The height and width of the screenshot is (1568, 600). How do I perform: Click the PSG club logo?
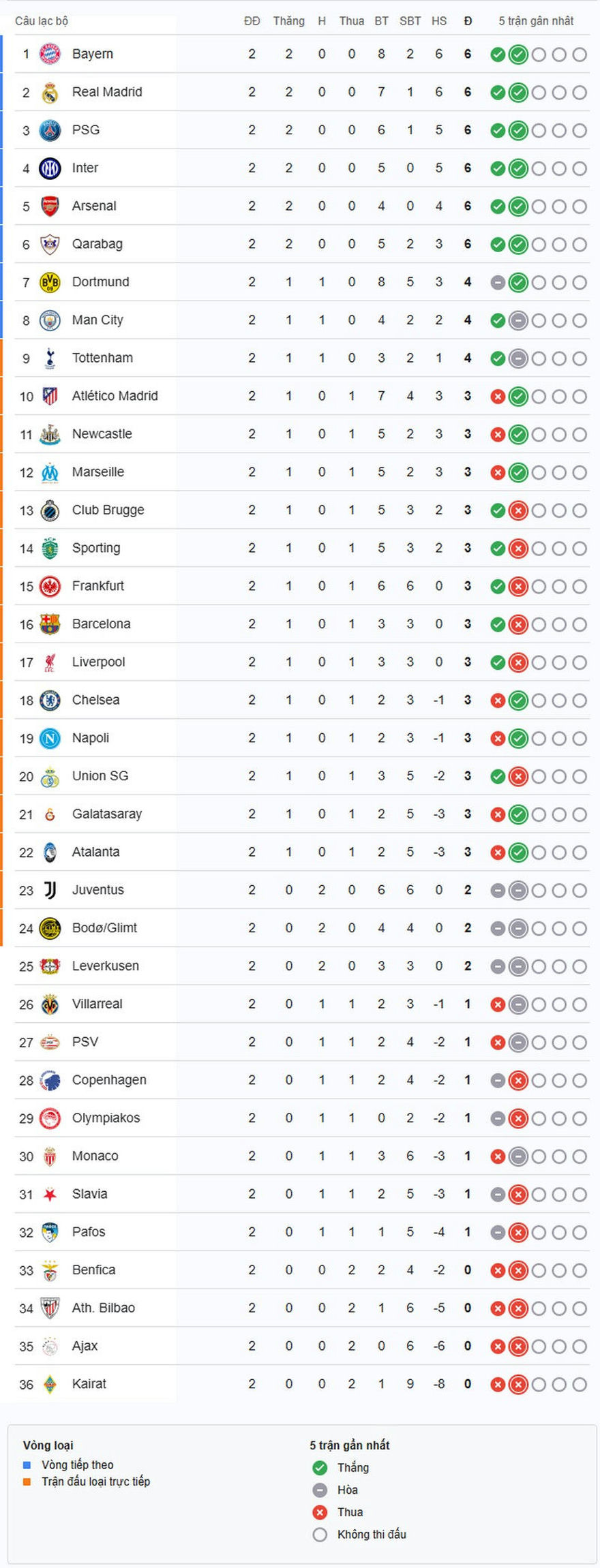(x=50, y=130)
